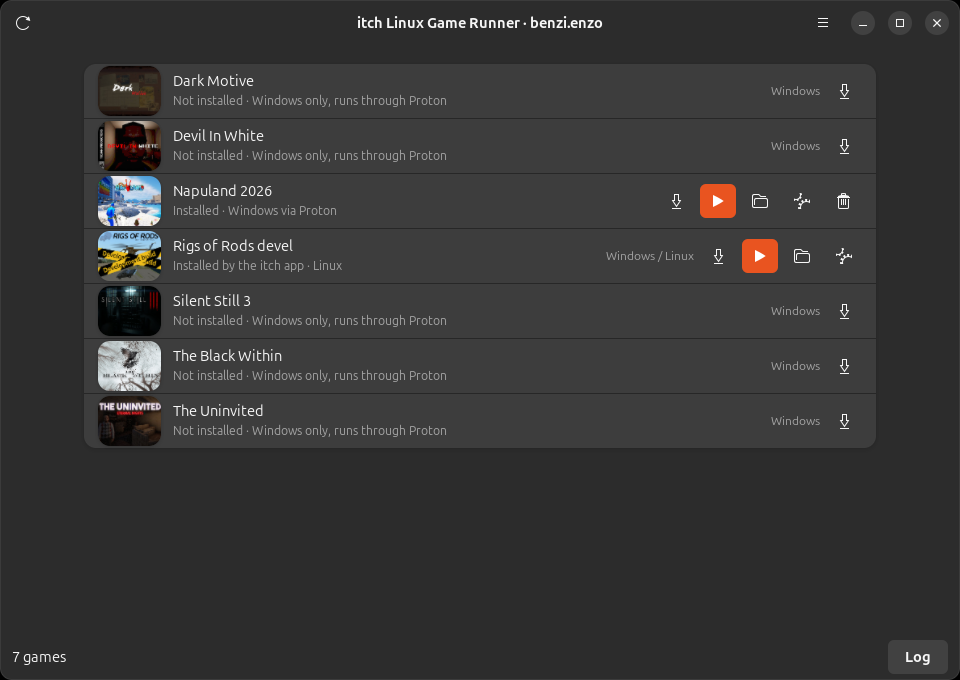Open Rigs of Rods devel configuration icon

(844, 256)
